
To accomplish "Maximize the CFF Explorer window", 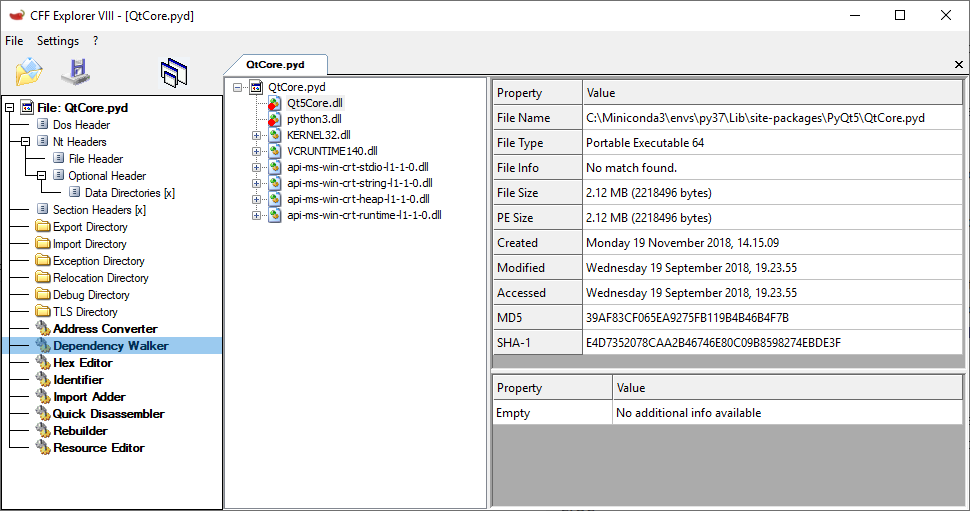I will point(900,15).
